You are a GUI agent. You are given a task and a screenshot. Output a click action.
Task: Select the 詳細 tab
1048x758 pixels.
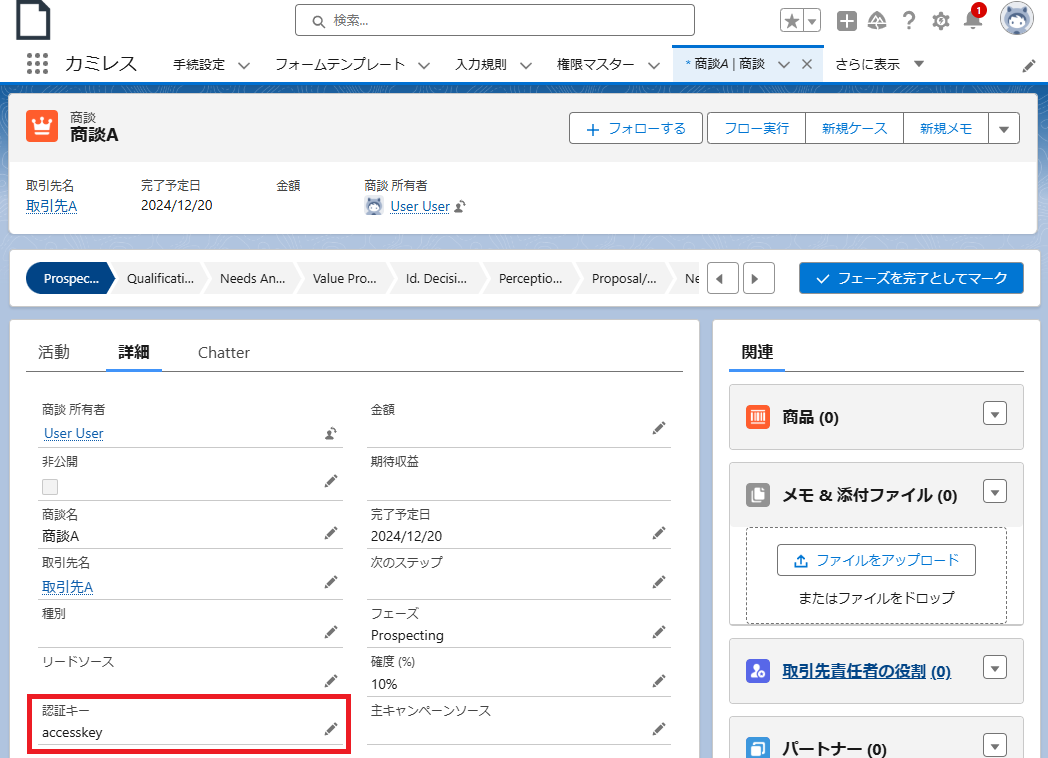coord(134,352)
